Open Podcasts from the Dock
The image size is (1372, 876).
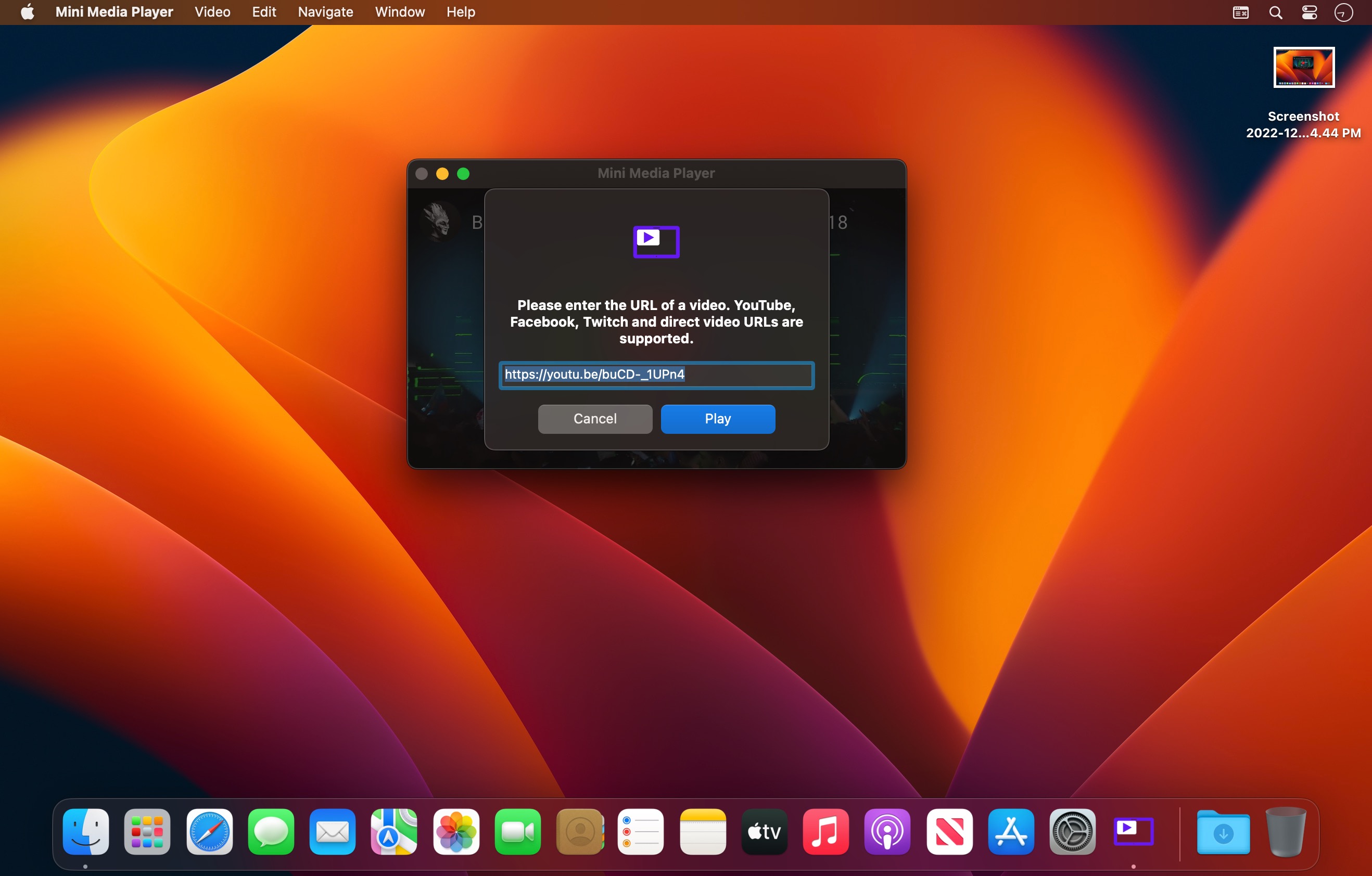pyautogui.click(x=887, y=831)
